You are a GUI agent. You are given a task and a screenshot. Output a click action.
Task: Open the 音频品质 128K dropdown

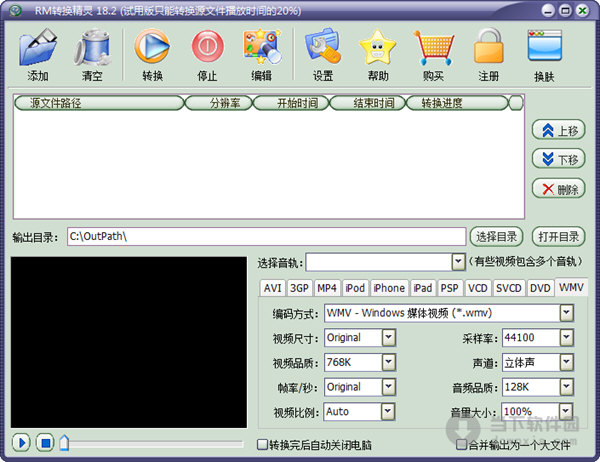point(566,387)
